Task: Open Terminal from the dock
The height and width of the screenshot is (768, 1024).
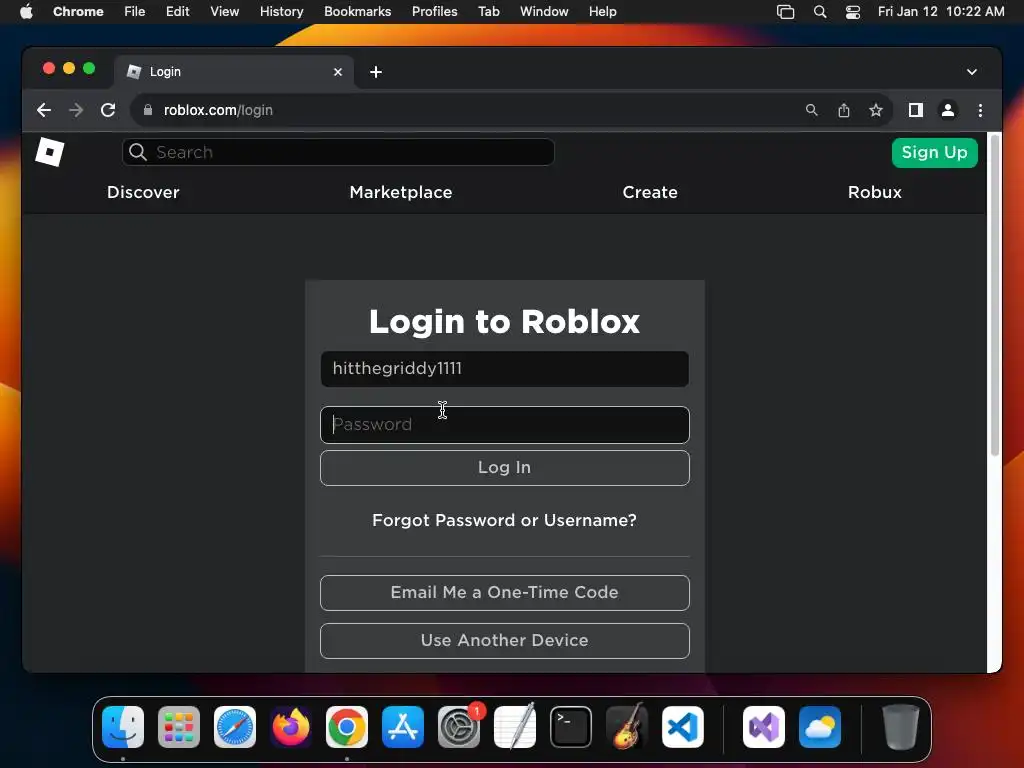Action: coord(571,727)
